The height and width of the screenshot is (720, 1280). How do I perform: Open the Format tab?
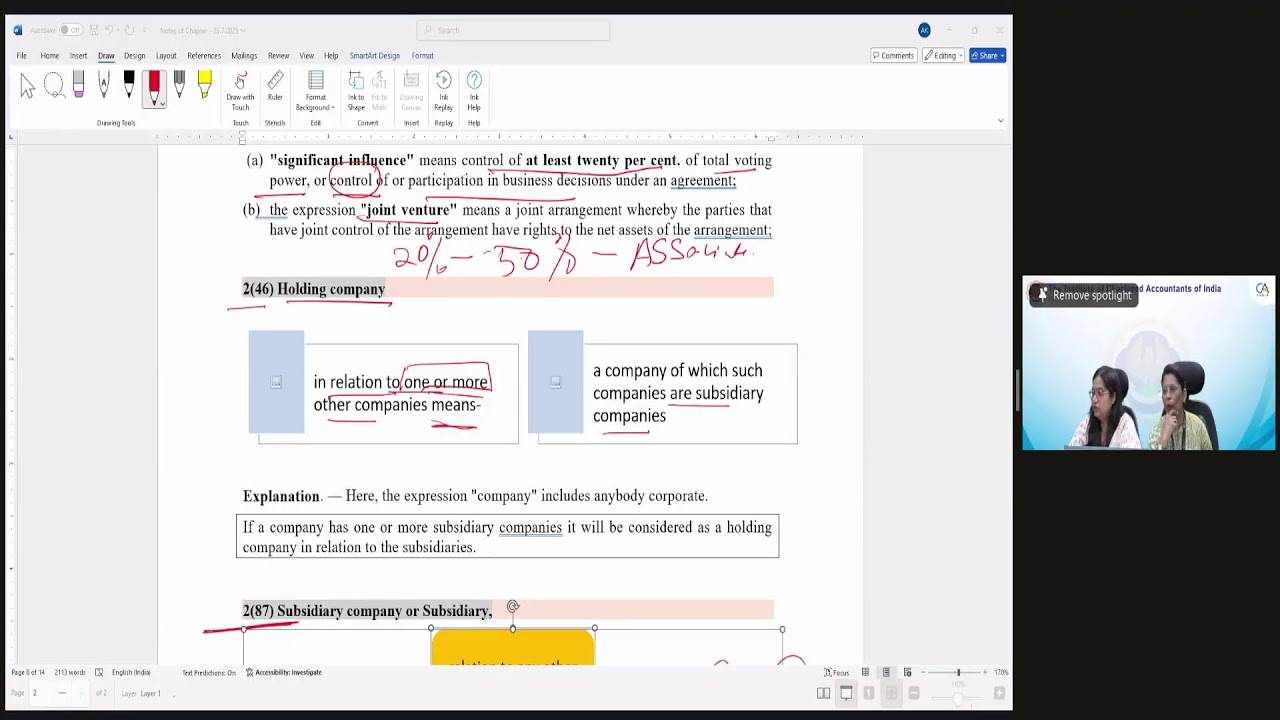click(x=422, y=56)
